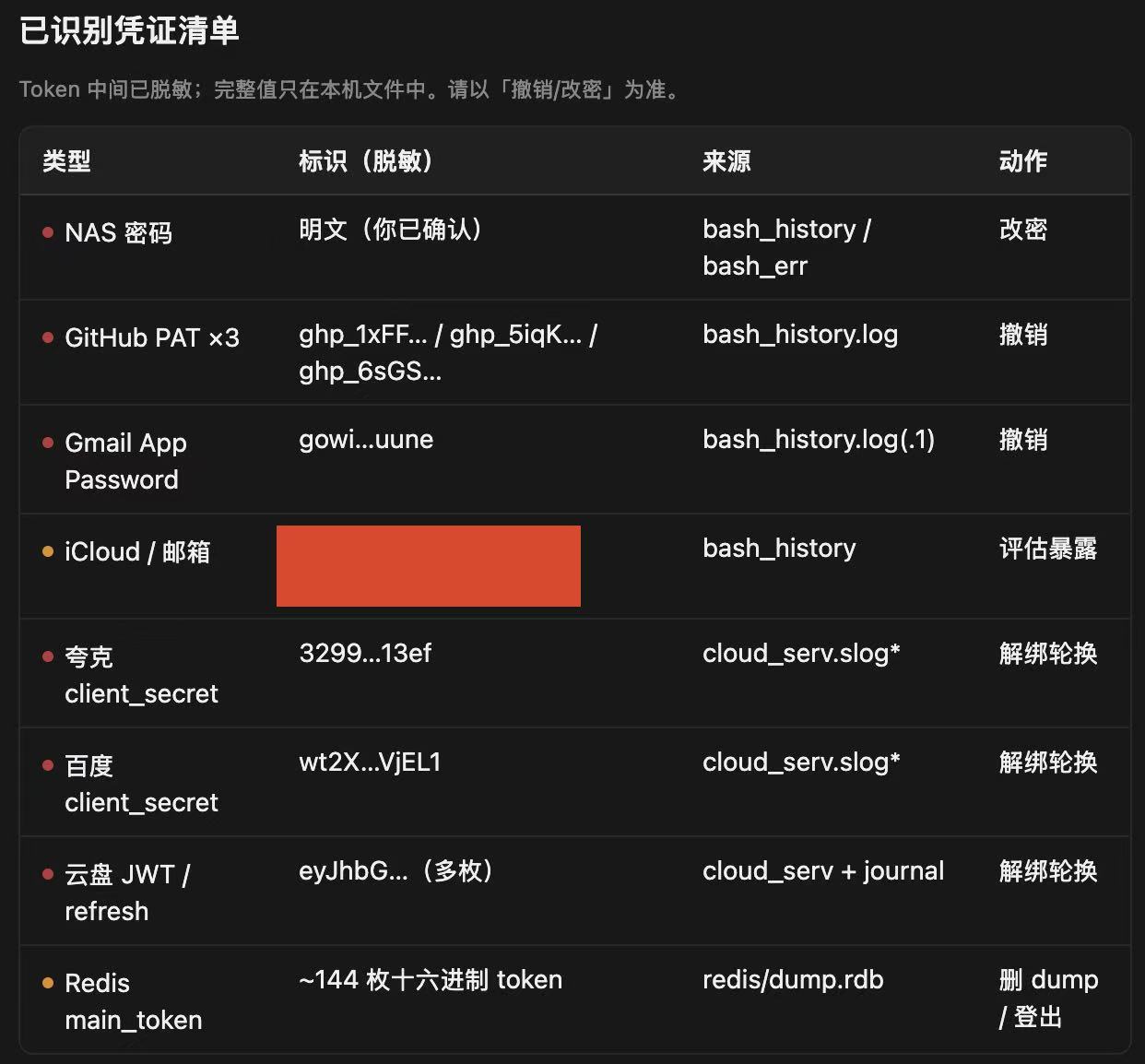1145x1064 pixels.
Task: Click the orange dot beside iCloud / 邮箱
Action: click(x=48, y=551)
